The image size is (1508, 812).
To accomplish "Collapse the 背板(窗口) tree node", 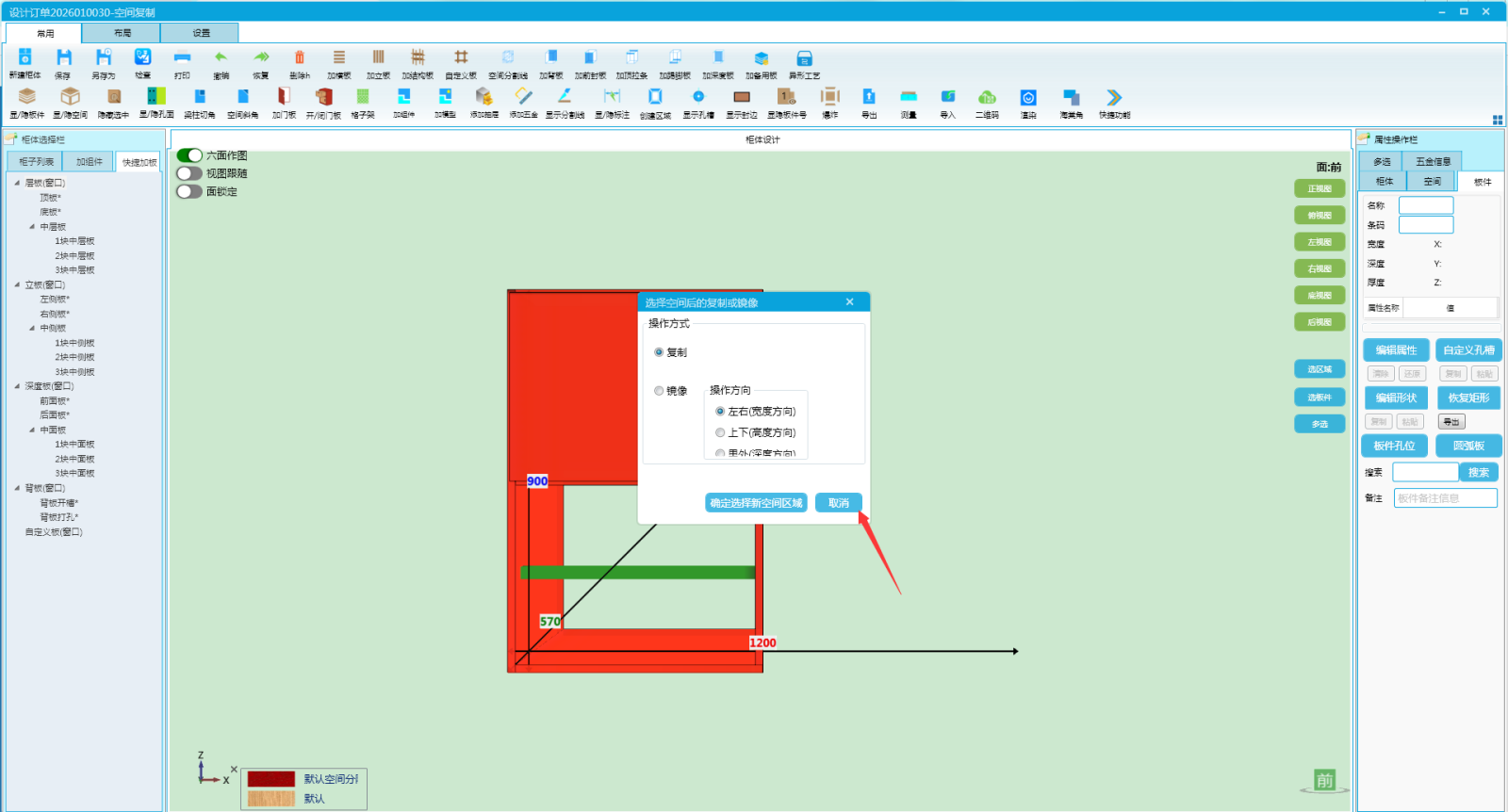I will pyautogui.click(x=17, y=488).
